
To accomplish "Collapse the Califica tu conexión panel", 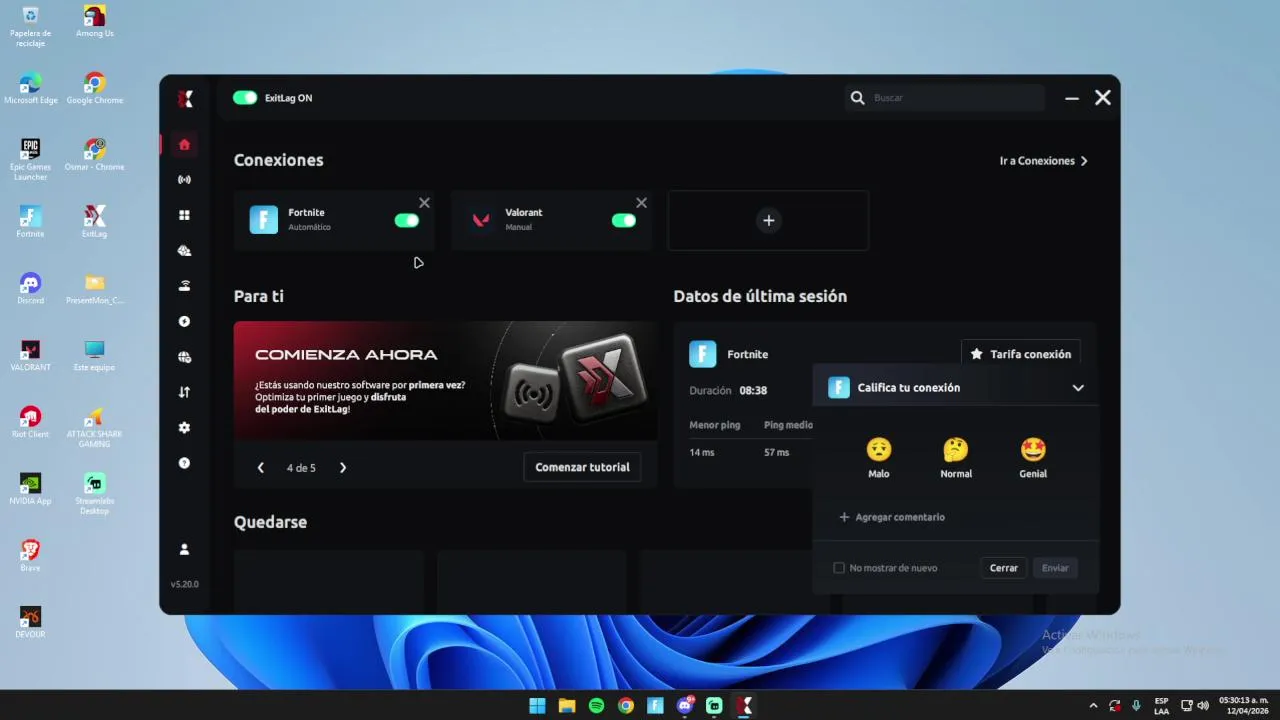I will point(1078,388).
